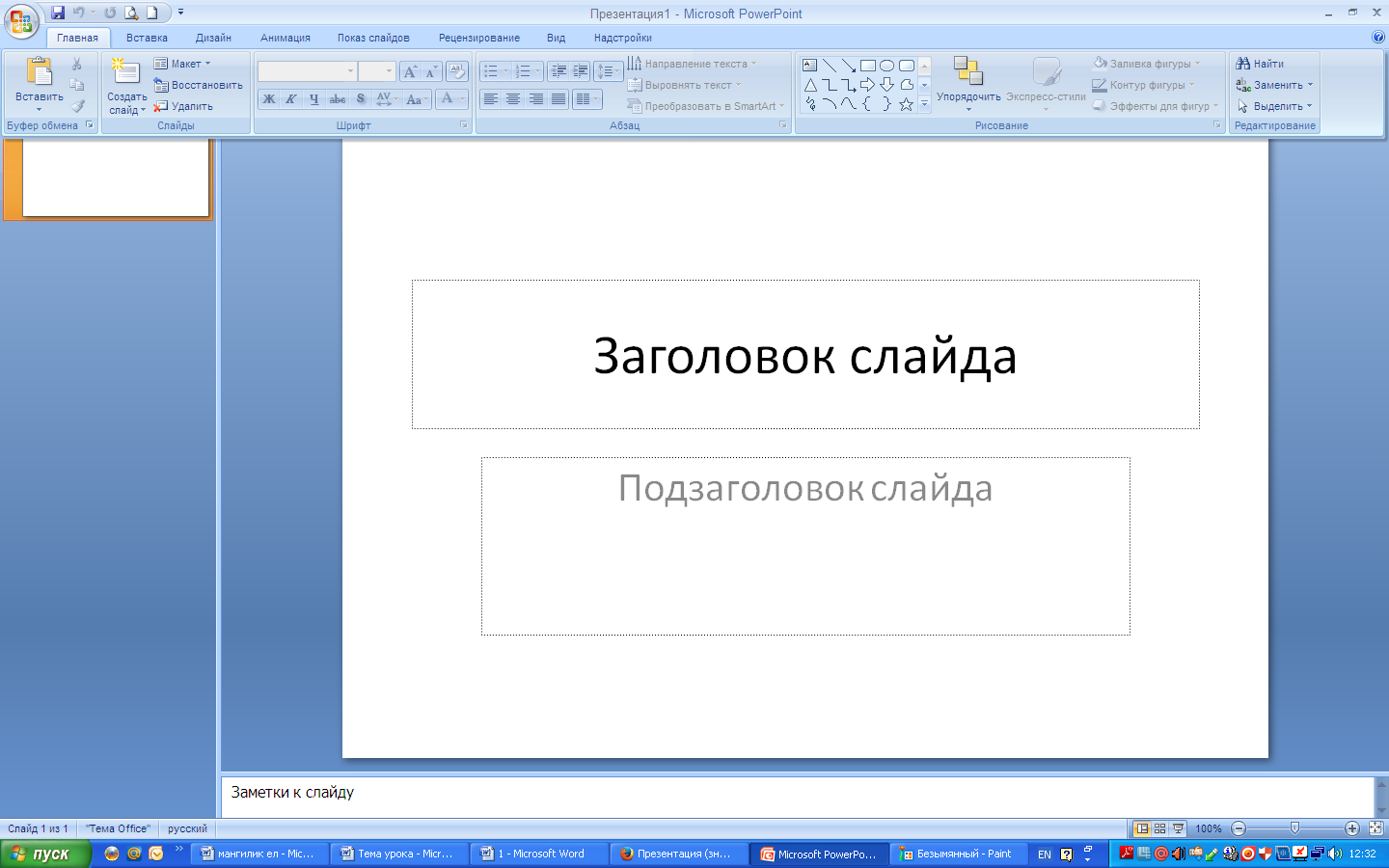Save the presentation from quick access toolbar
This screenshot has height=868, width=1389.
point(58,14)
